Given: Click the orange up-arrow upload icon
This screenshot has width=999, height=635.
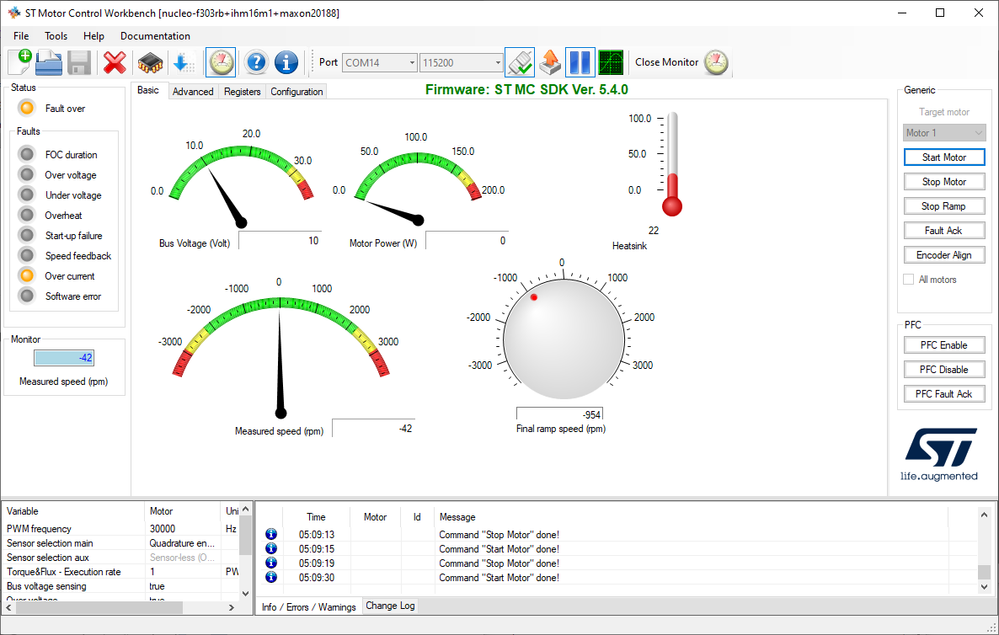Looking at the screenshot, I should point(549,62).
